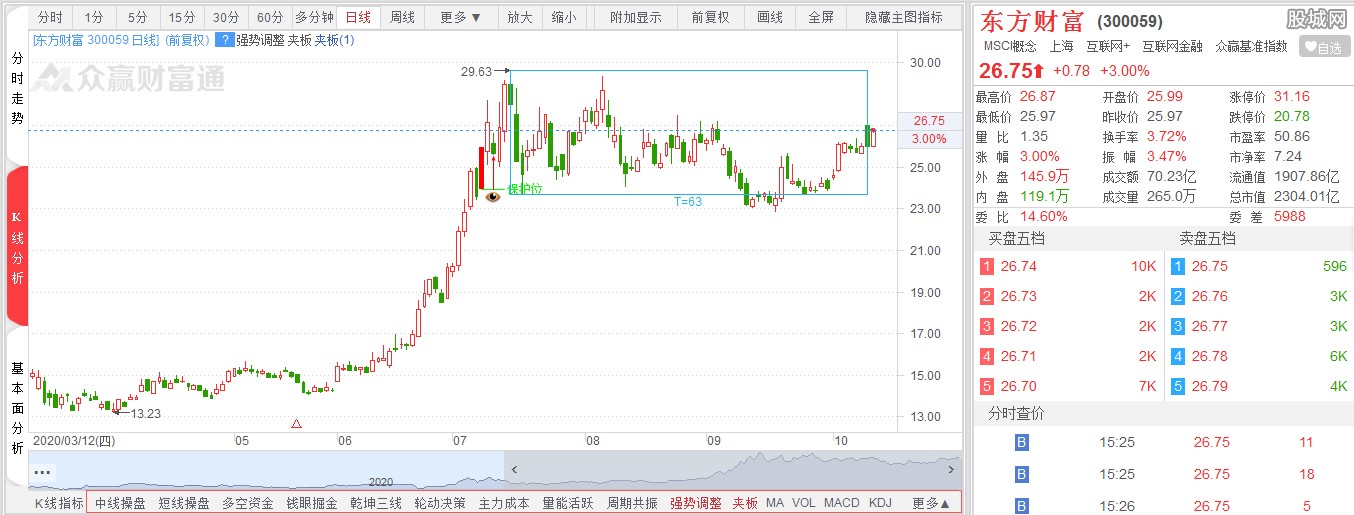Open the 上海 region tag
Viewport: 1354px width, 515px height.
coord(1061,46)
